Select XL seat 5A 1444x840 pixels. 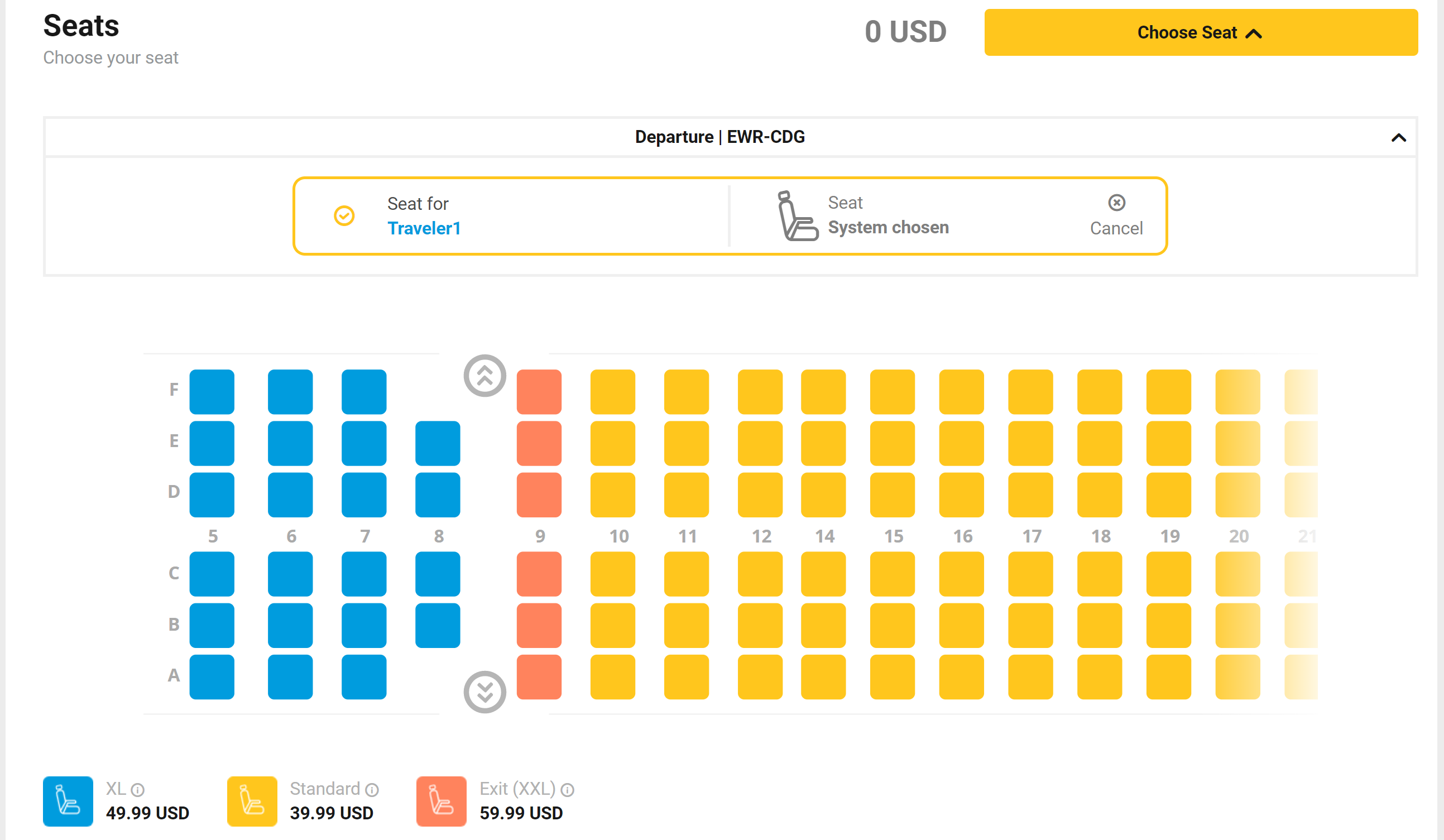(x=212, y=676)
